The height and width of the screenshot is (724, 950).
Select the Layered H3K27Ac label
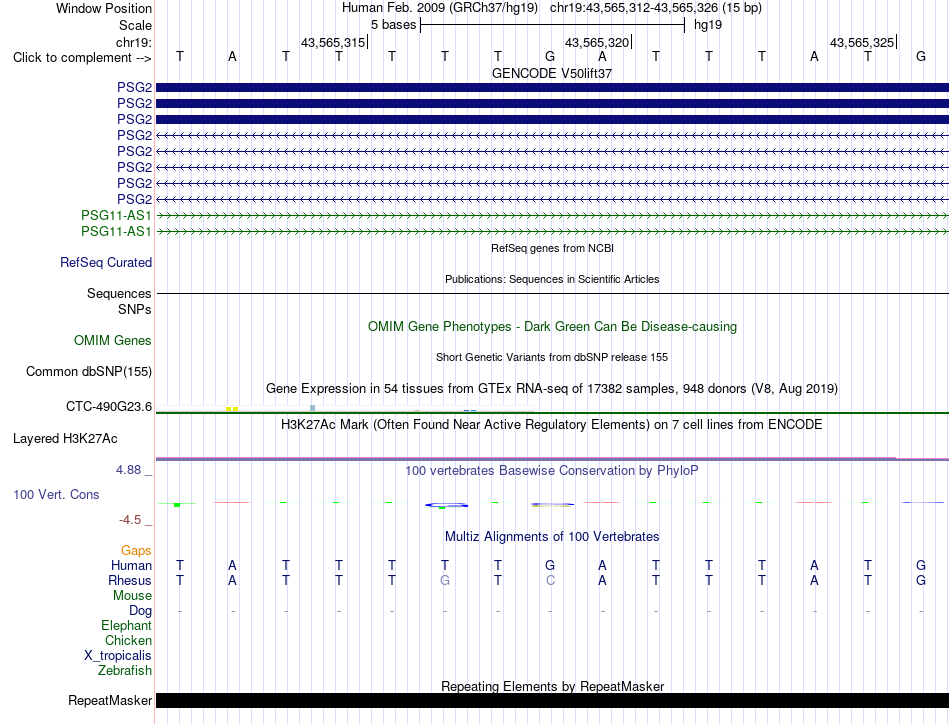coord(65,439)
